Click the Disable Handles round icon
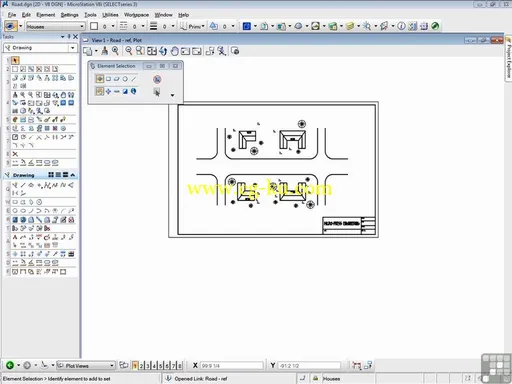This screenshot has width=512, height=384. coord(157,79)
